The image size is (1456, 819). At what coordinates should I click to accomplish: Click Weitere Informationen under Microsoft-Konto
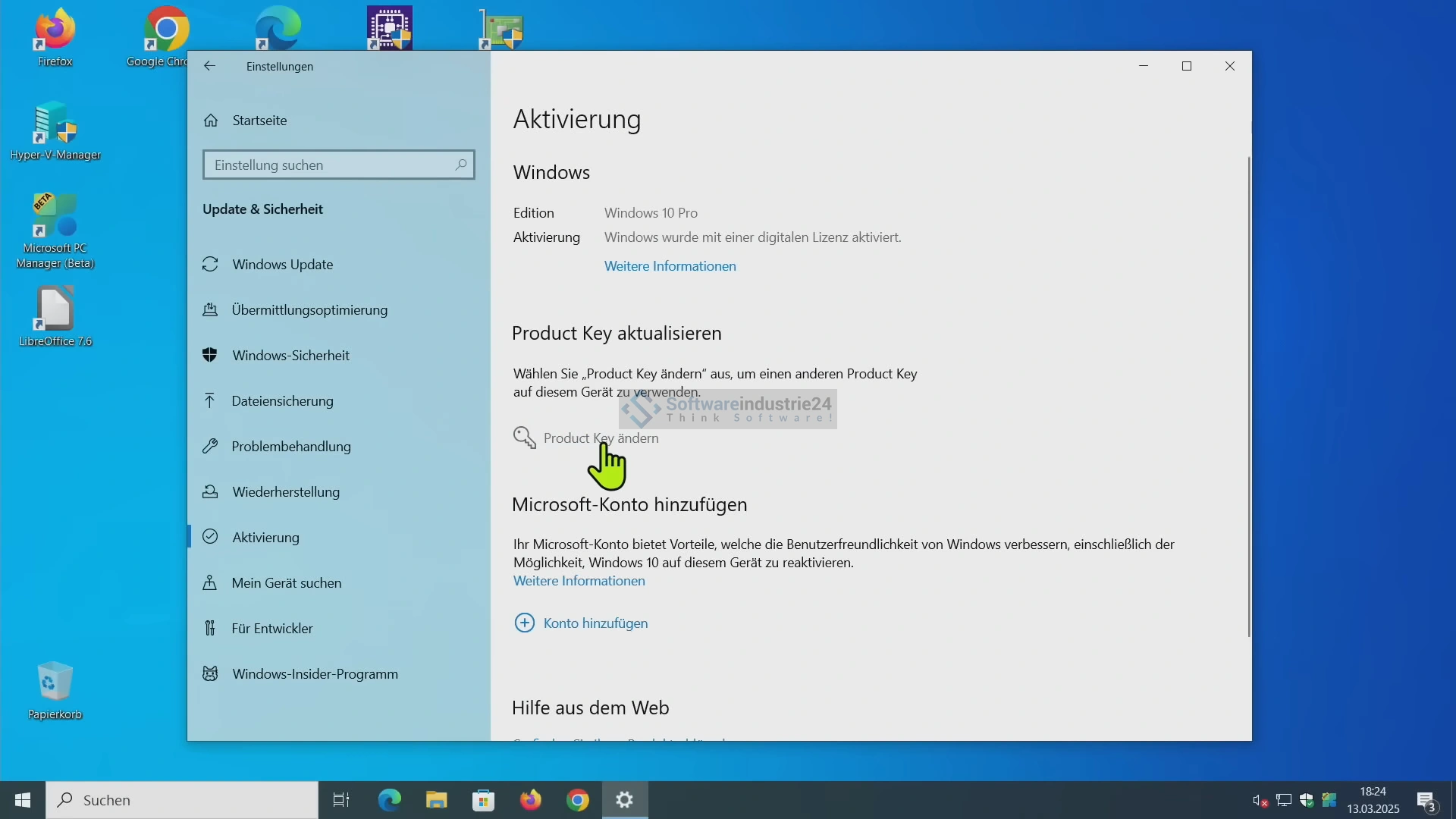579,581
